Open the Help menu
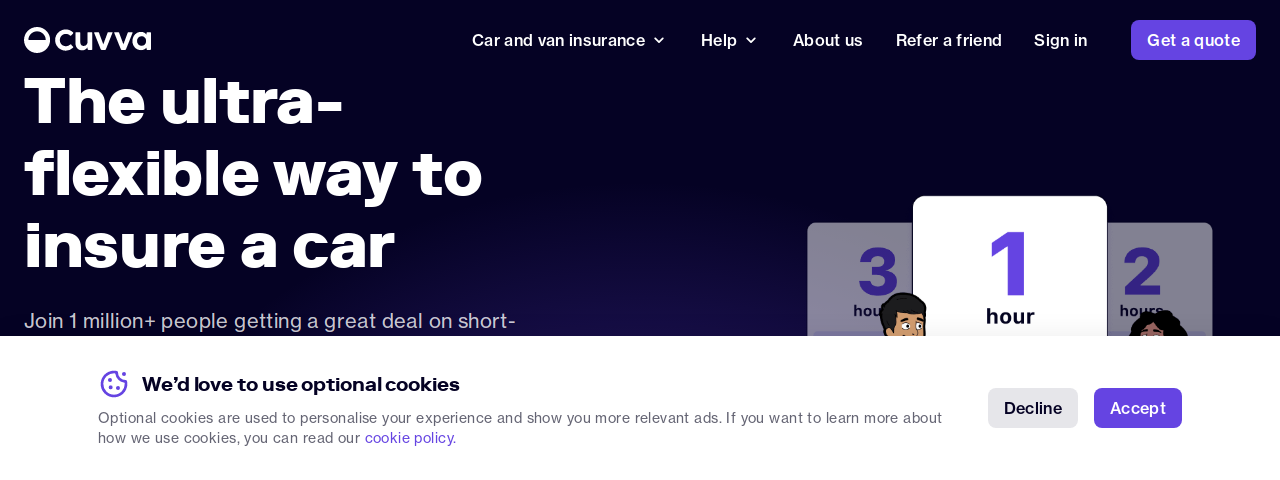The image size is (1280, 480). (729, 40)
